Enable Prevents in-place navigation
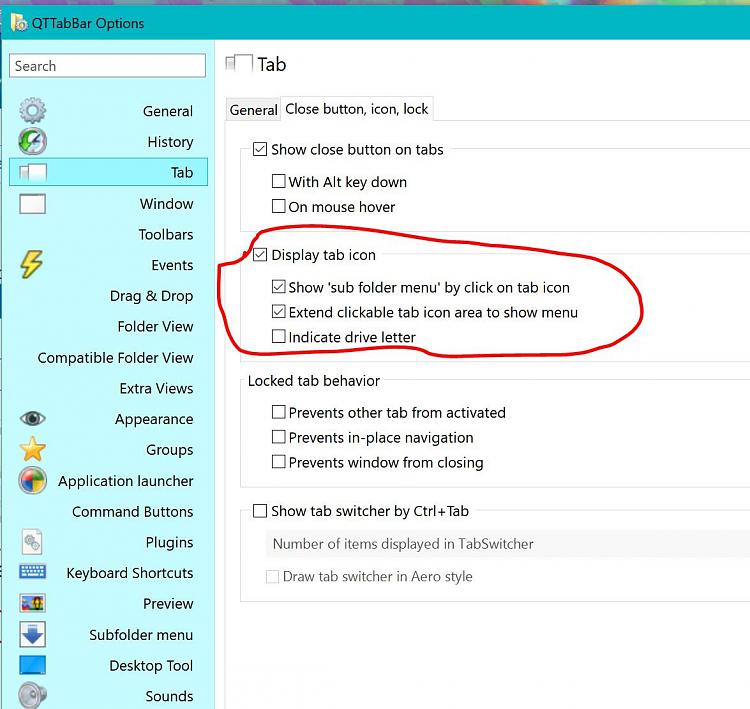Image resolution: width=750 pixels, height=709 pixels. (x=278, y=437)
